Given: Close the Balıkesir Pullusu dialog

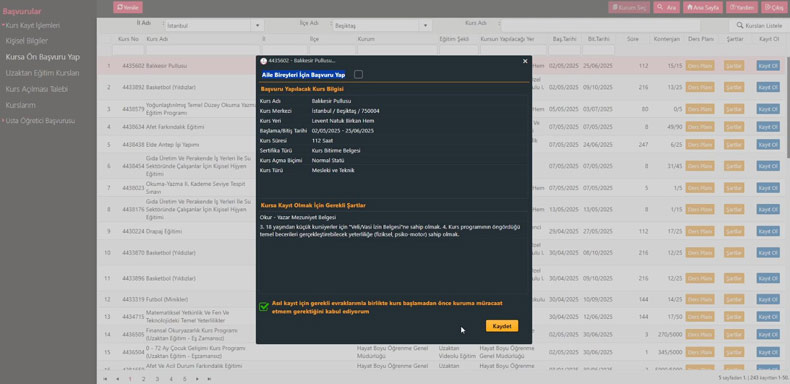Looking at the screenshot, I should (525, 61).
